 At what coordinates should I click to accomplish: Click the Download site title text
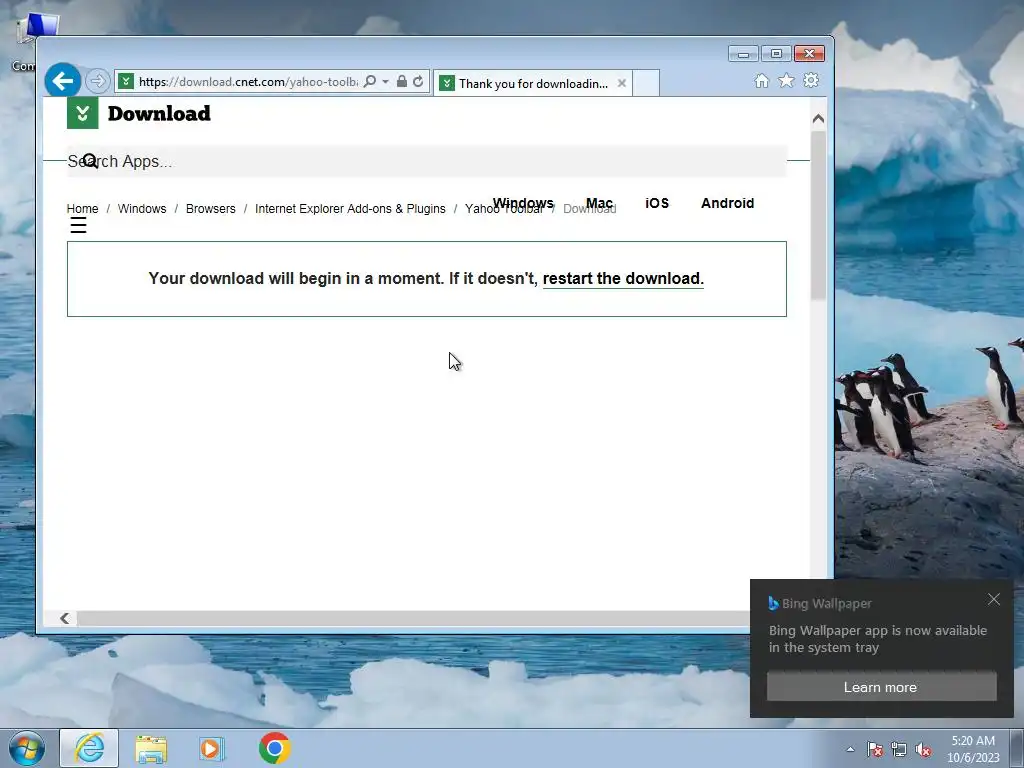(159, 114)
